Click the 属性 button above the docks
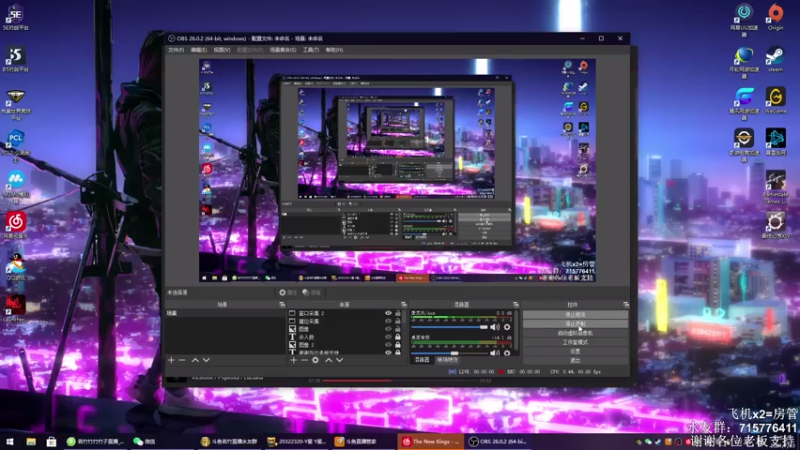This screenshot has width=800, height=450. pos(288,292)
